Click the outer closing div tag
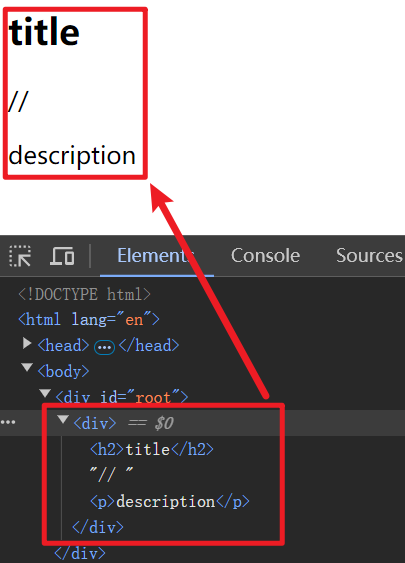Image resolution: width=405 pixels, height=563 pixels. (x=80, y=553)
